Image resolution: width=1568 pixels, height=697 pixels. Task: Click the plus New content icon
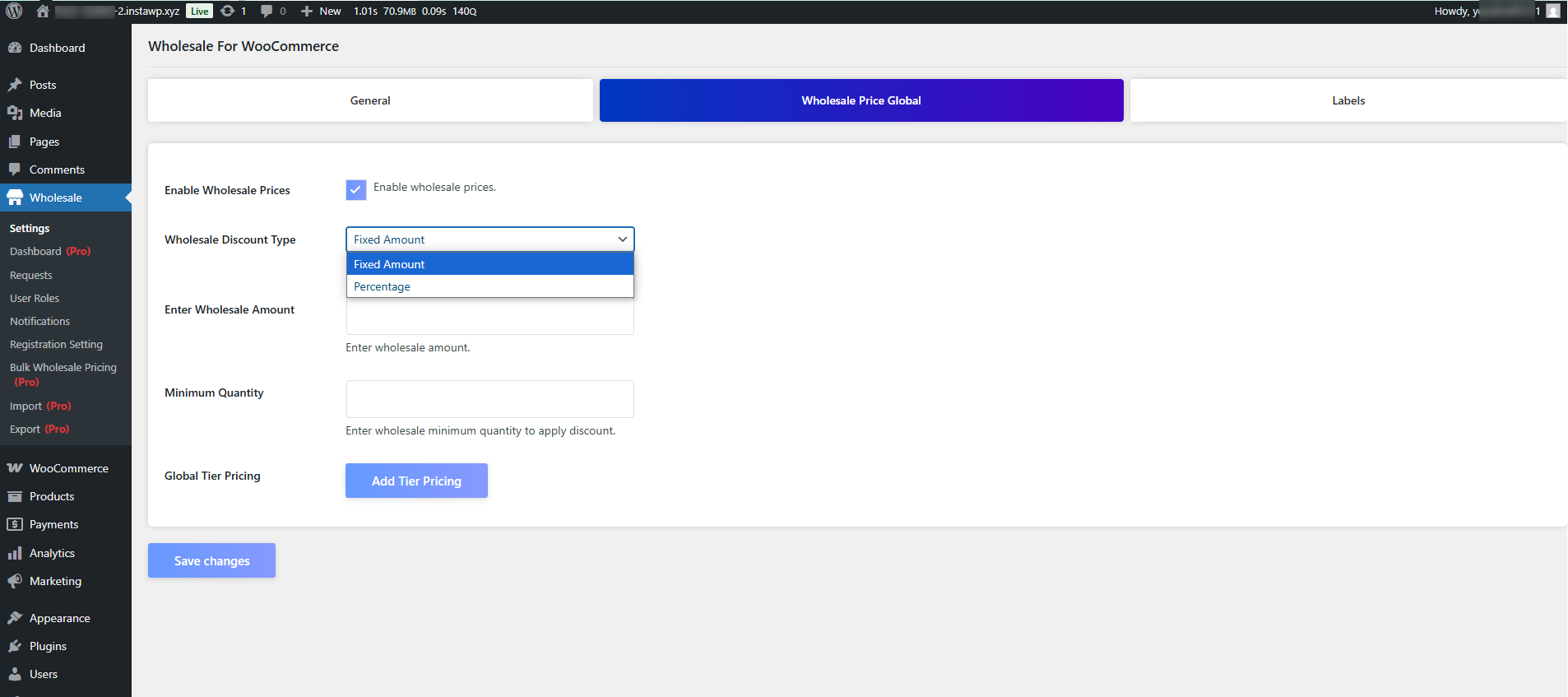pyautogui.click(x=307, y=11)
